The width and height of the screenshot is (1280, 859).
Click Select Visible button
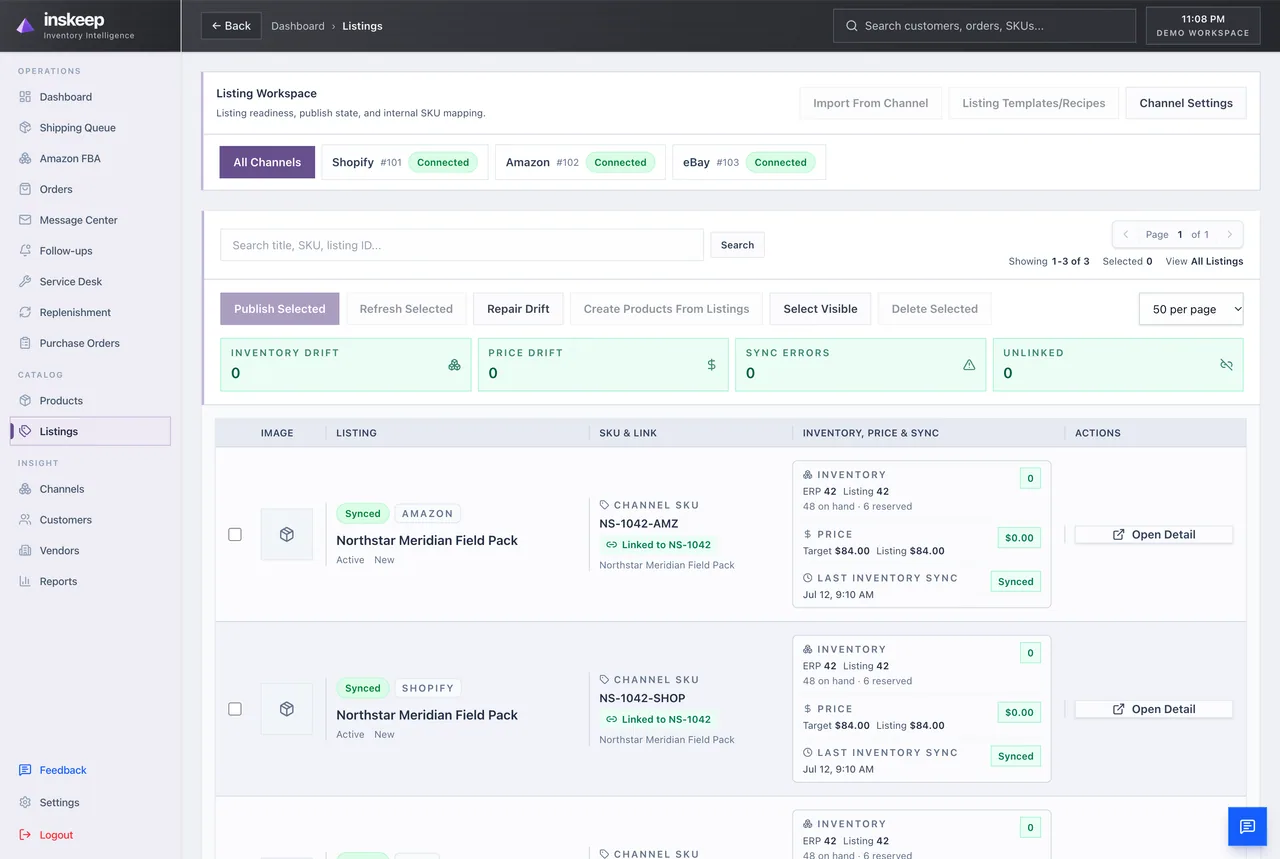pos(820,309)
